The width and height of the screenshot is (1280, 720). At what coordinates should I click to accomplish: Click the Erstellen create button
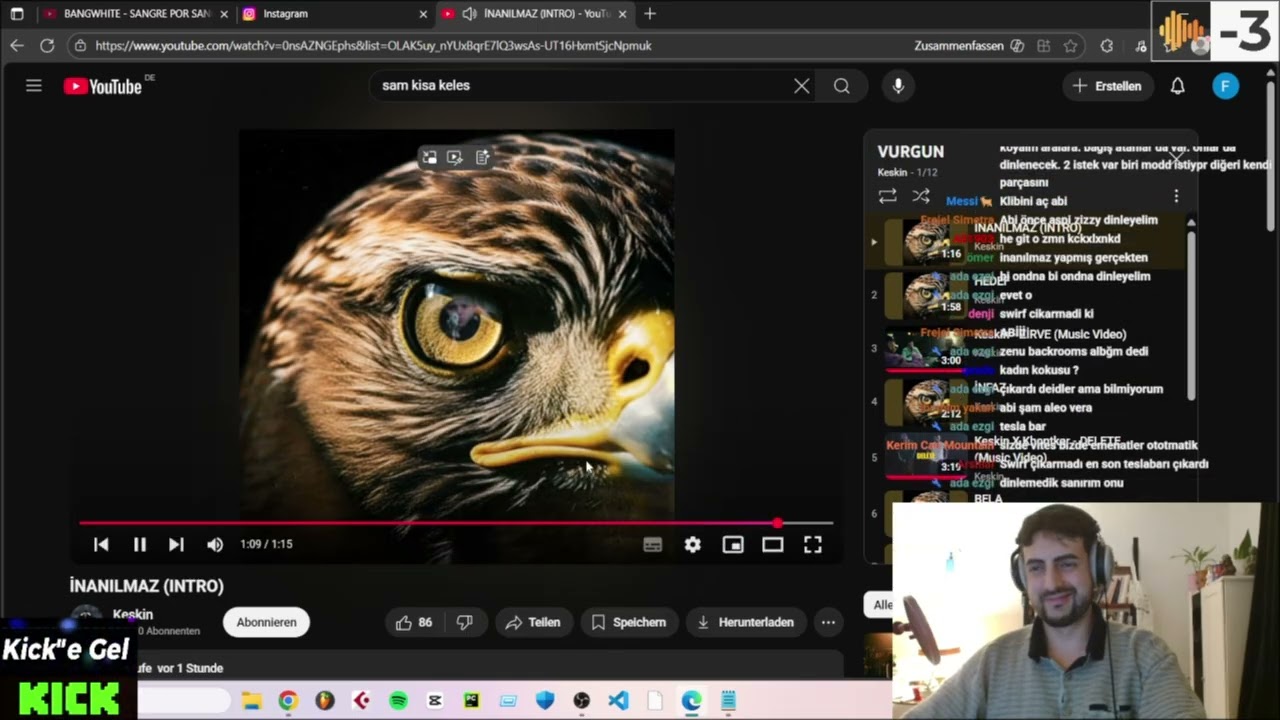tap(1107, 86)
